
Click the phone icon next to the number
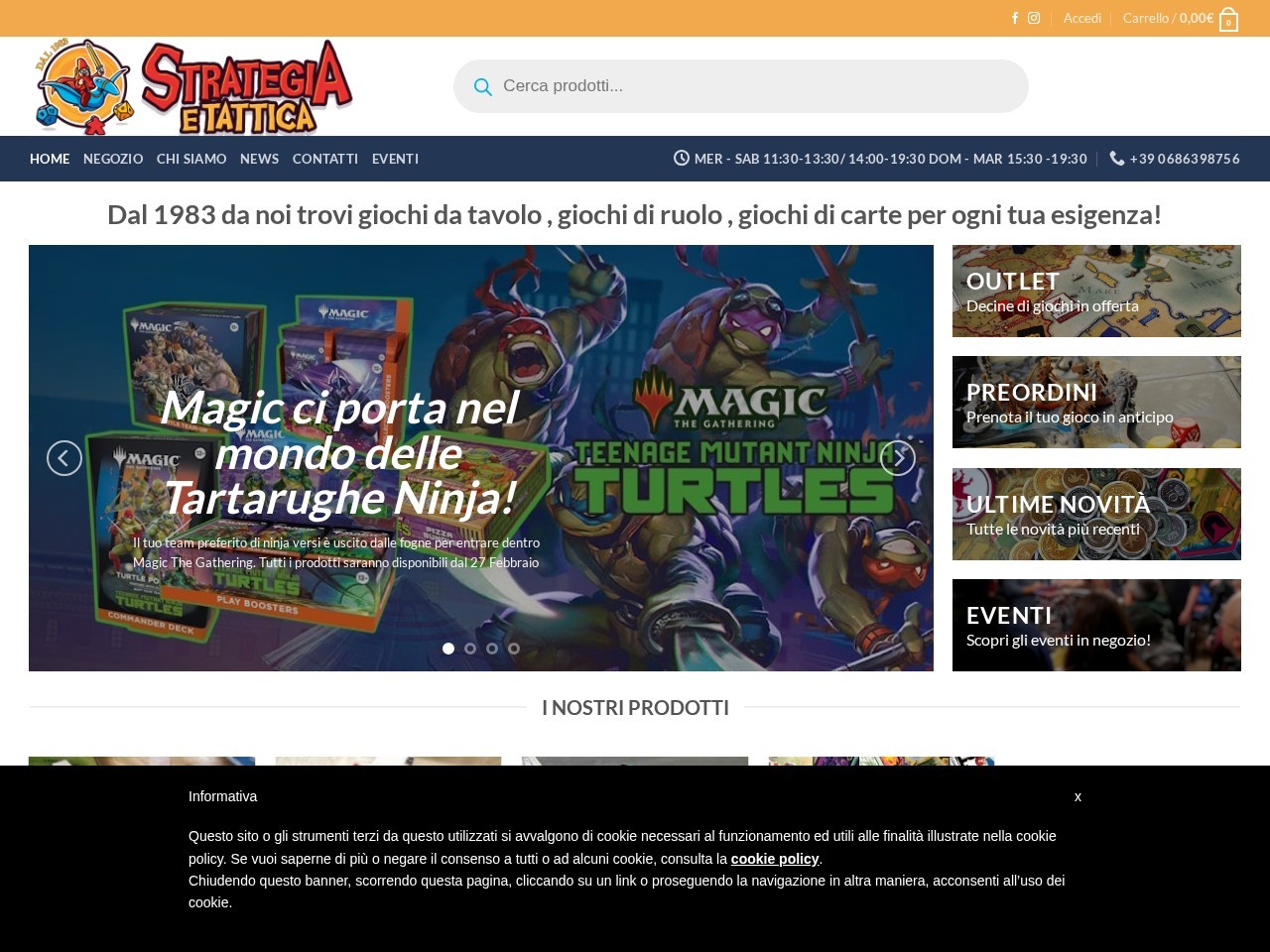click(x=1114, y=159)
